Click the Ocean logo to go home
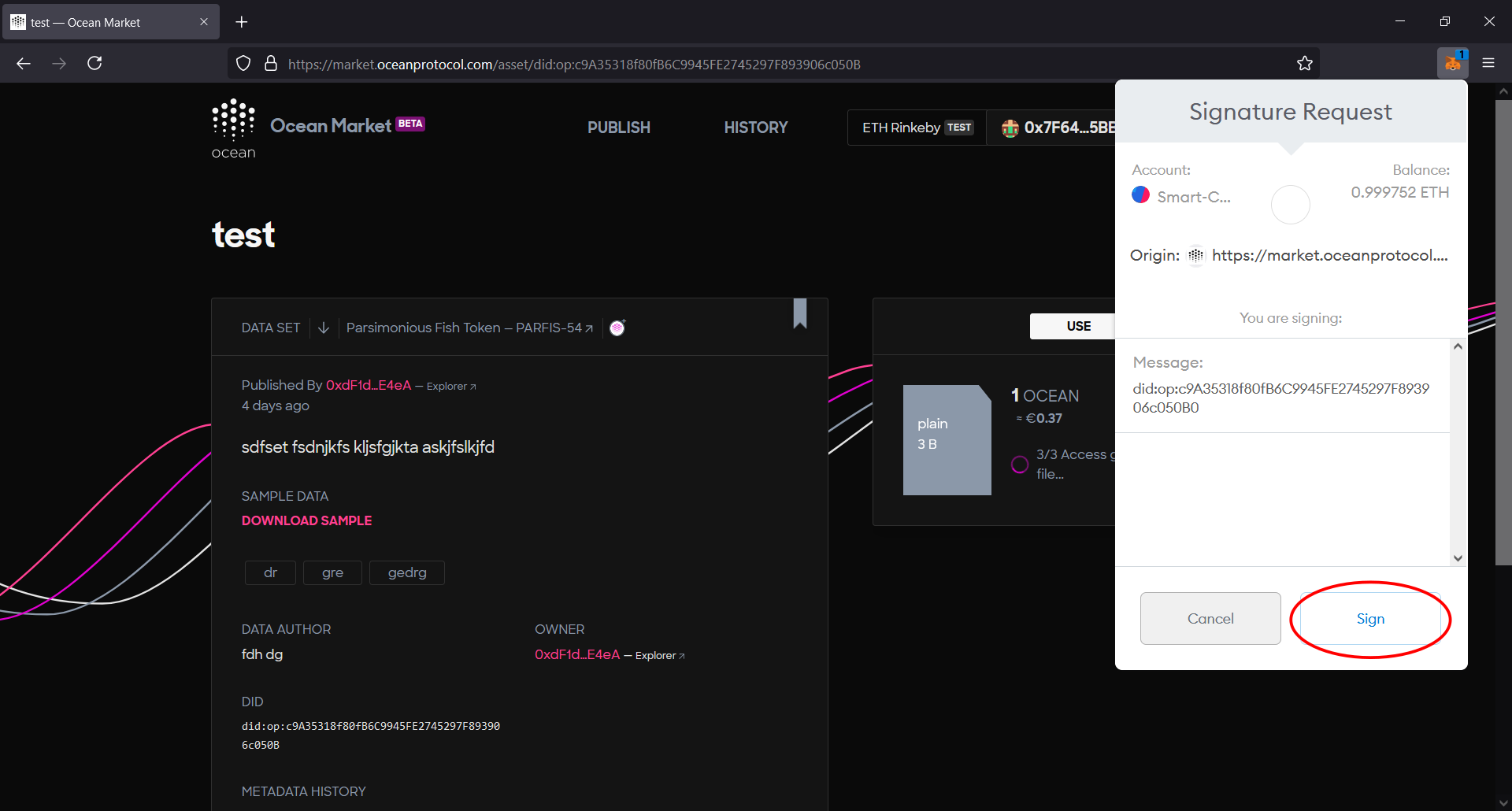Image resolution: width=1512 pixels, height=811 pixels. pyautogui.click(x=233, y=129)
